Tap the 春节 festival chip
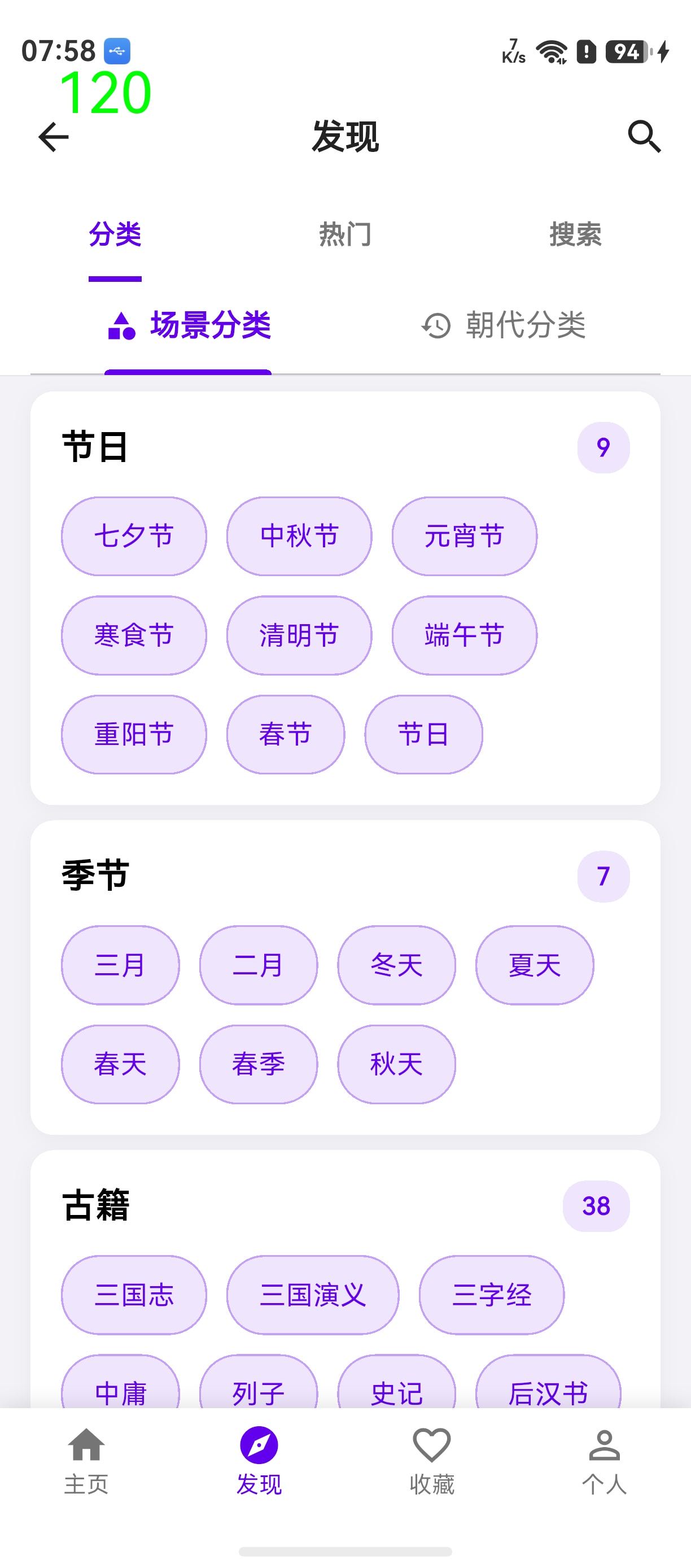 286,735
